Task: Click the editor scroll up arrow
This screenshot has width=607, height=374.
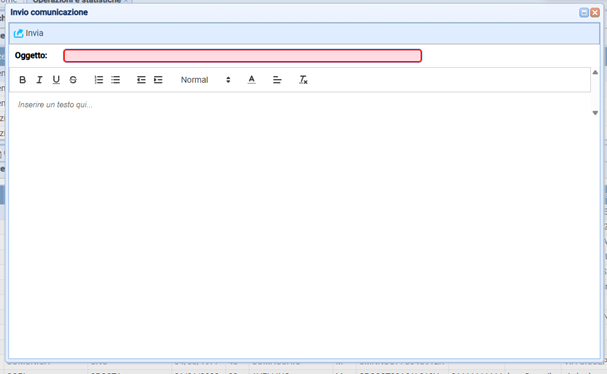Action: coord(595,72)
